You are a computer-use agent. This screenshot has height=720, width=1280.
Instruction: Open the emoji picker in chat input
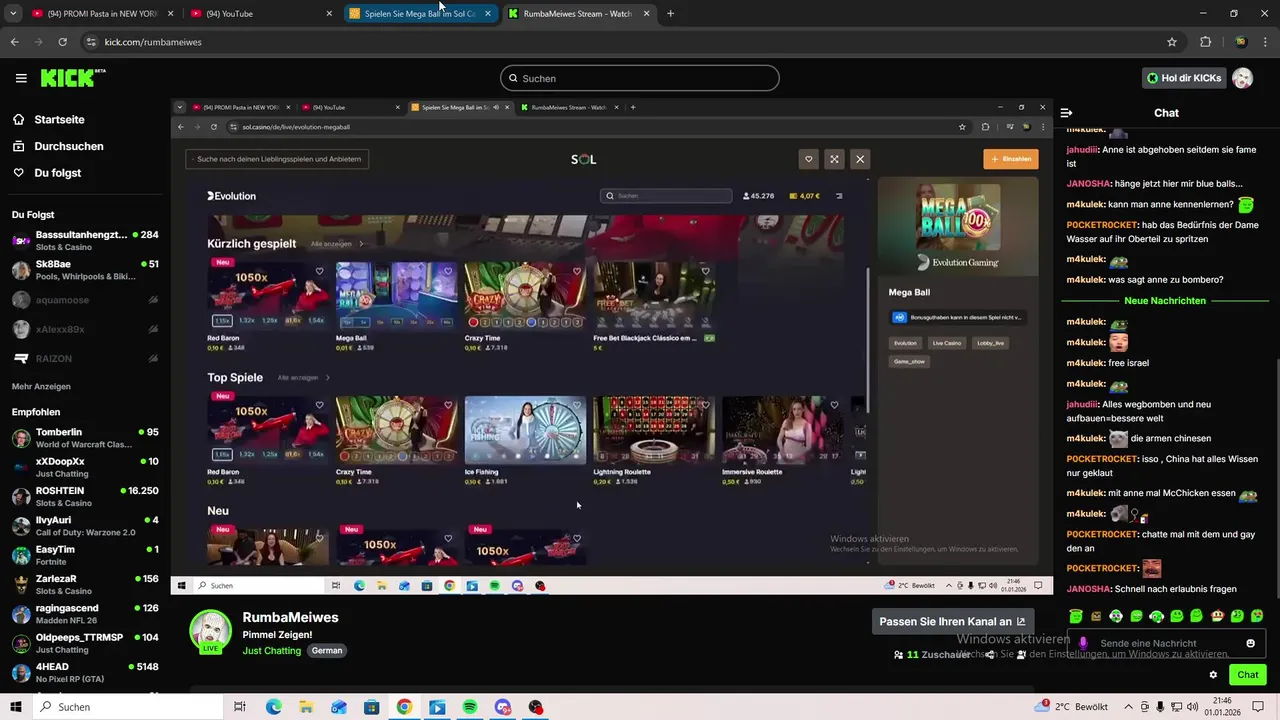click(x=1250, y=643)
